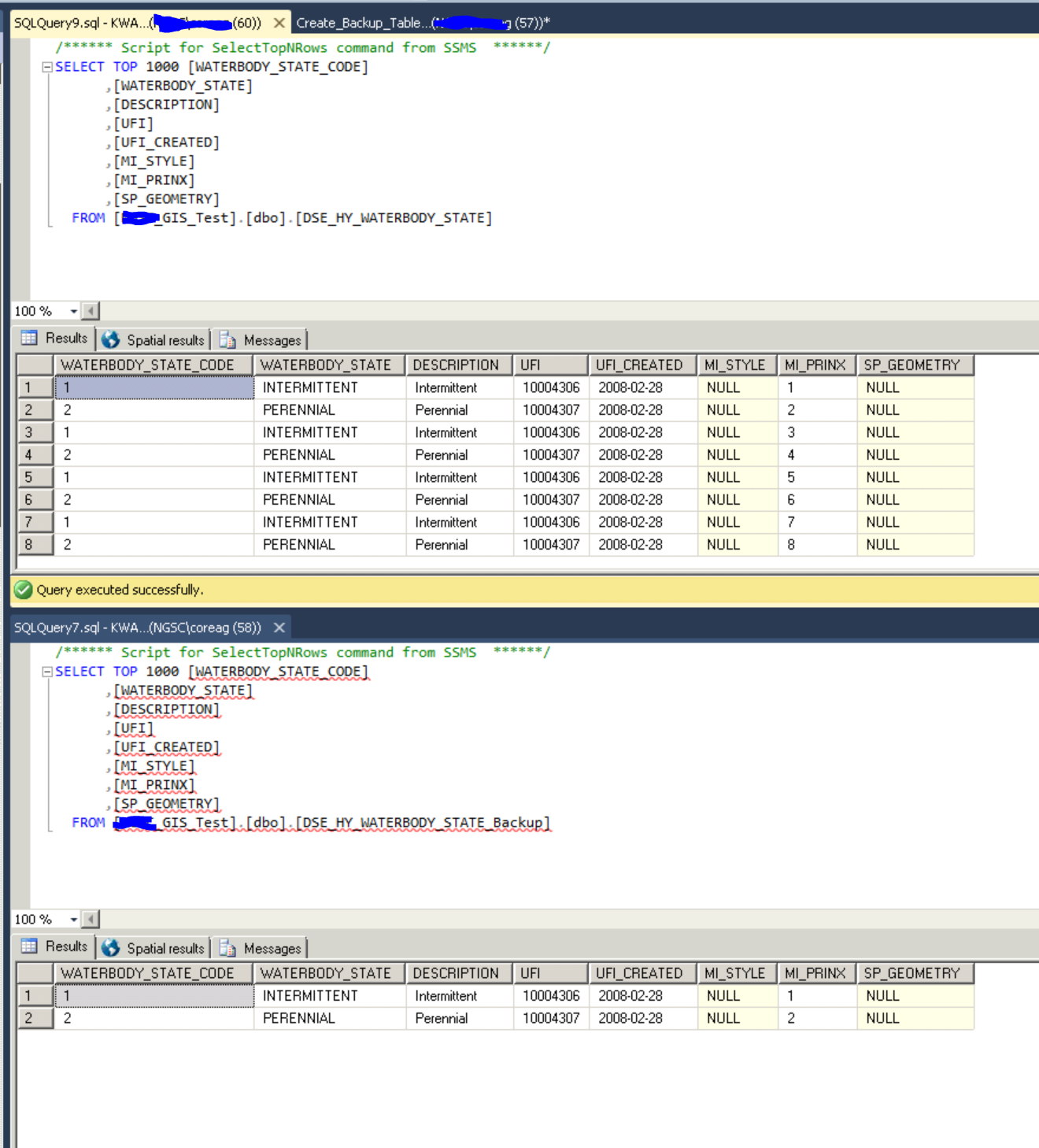Click WATERBODY_STATE_CODE column header in top grid

[x=153, y=365]
